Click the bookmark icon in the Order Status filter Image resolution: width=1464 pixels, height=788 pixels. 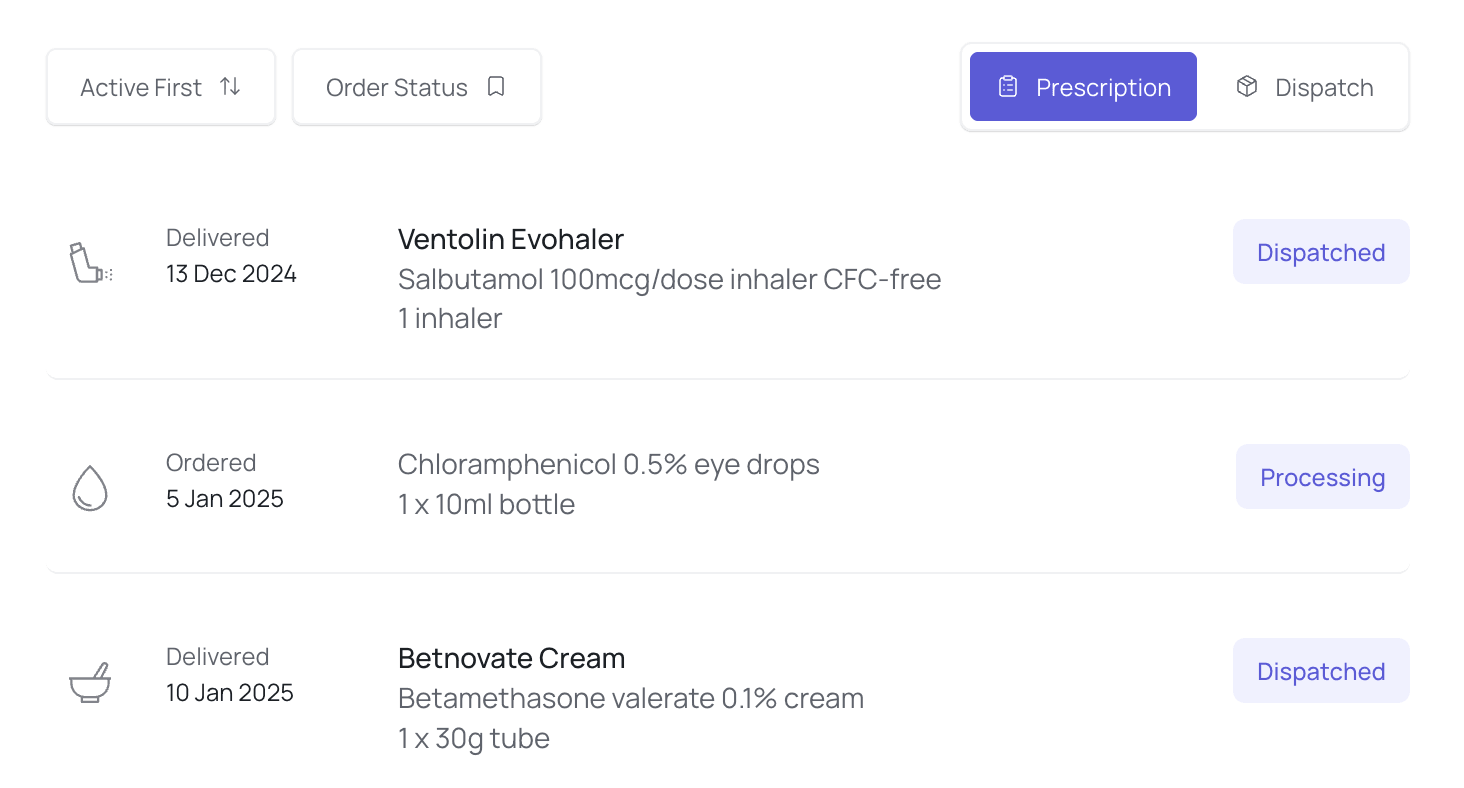[x=496, y=86]
